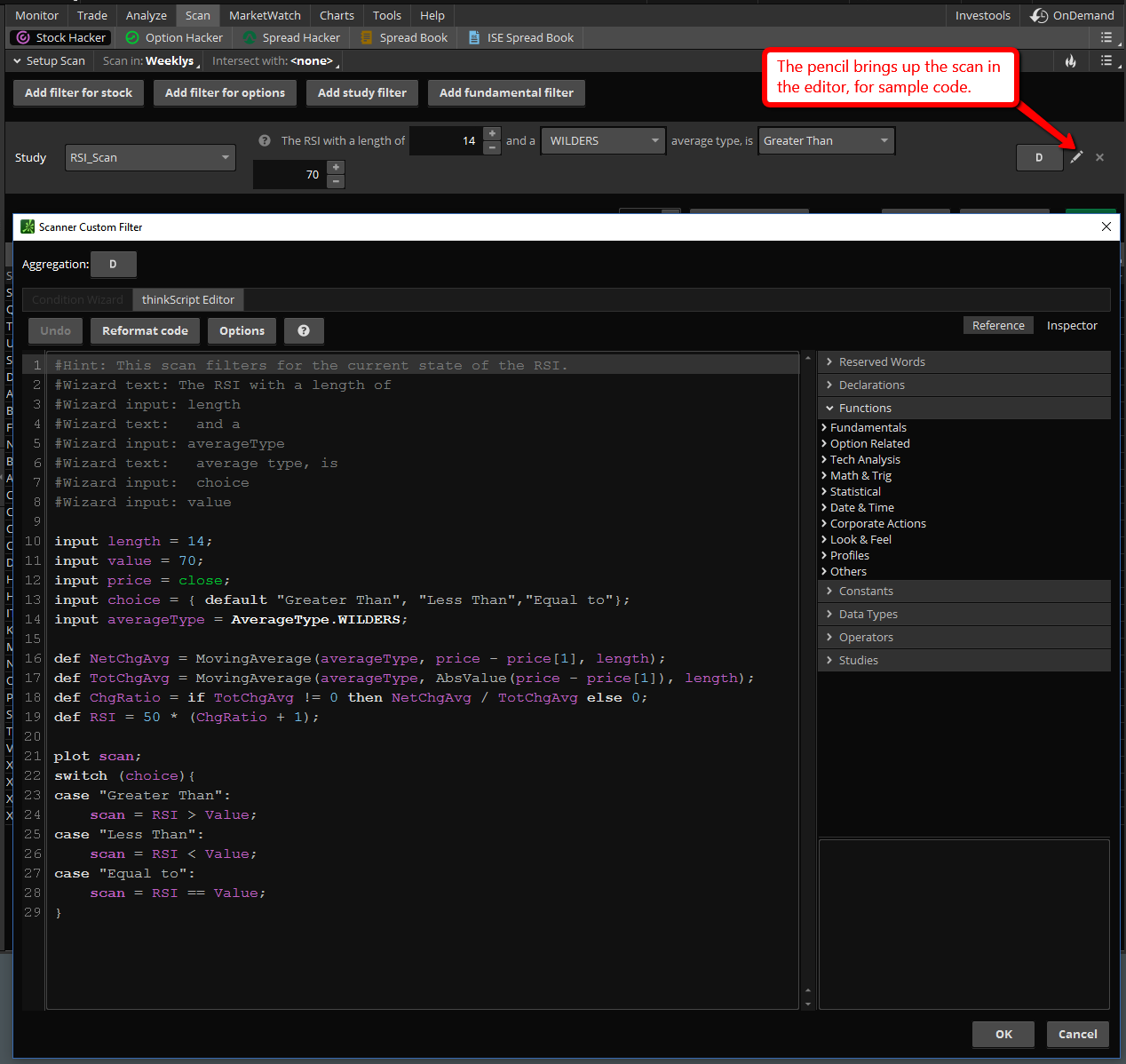This screenshot has width=1126, height=1064.
Task: Open the Greater Than choice dropdown
Action: tap(826, 140)
